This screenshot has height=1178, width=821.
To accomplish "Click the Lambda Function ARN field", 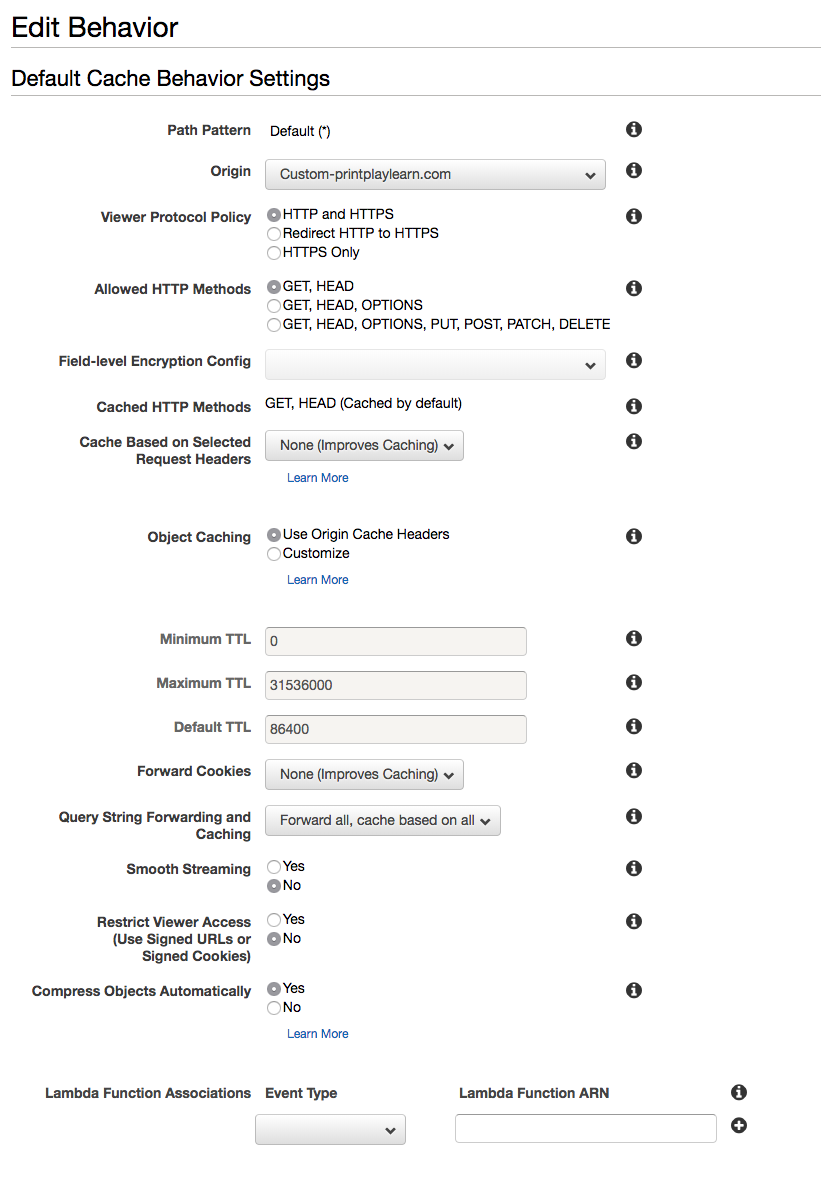I will click(x=585, y=1128).
